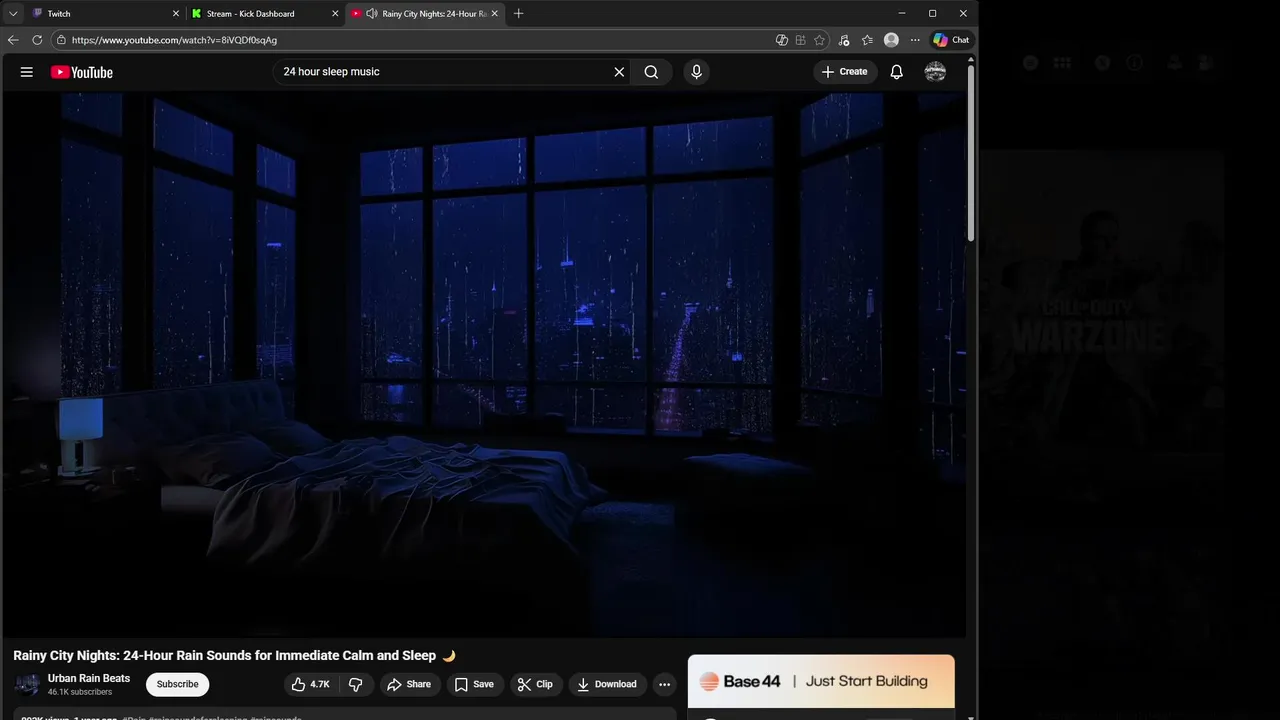
Task: Open the Base44 Just Start Building ad
Action: pyautogui.click(x=821, y=681)
